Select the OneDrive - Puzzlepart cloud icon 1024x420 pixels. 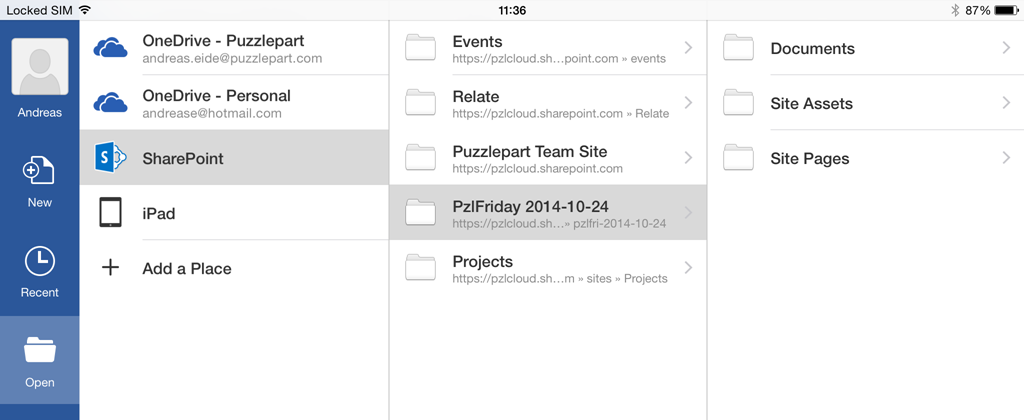[x=110, y=48]
